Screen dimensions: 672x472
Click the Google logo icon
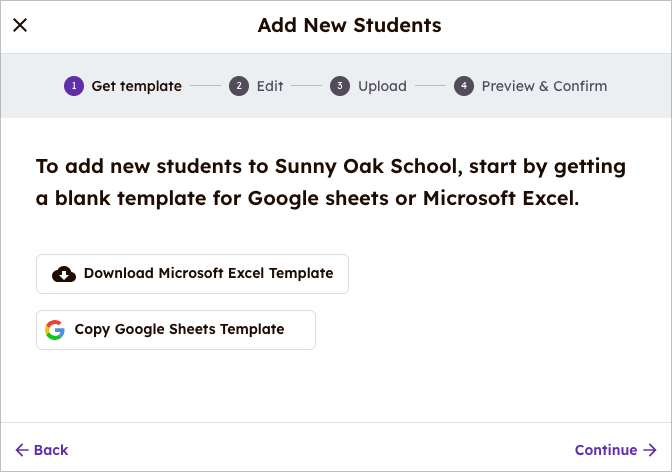55,330
